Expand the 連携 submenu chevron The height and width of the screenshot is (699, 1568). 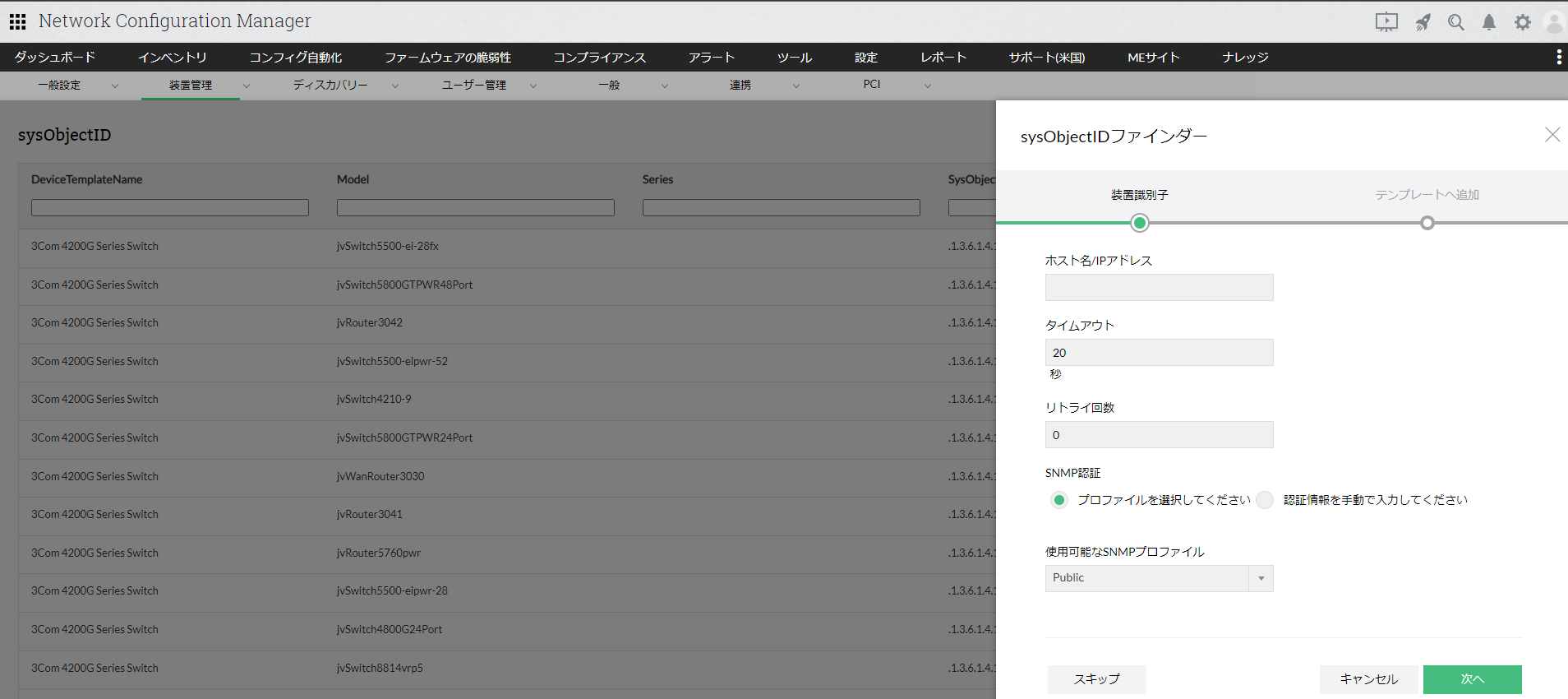[x=796, y=86]
